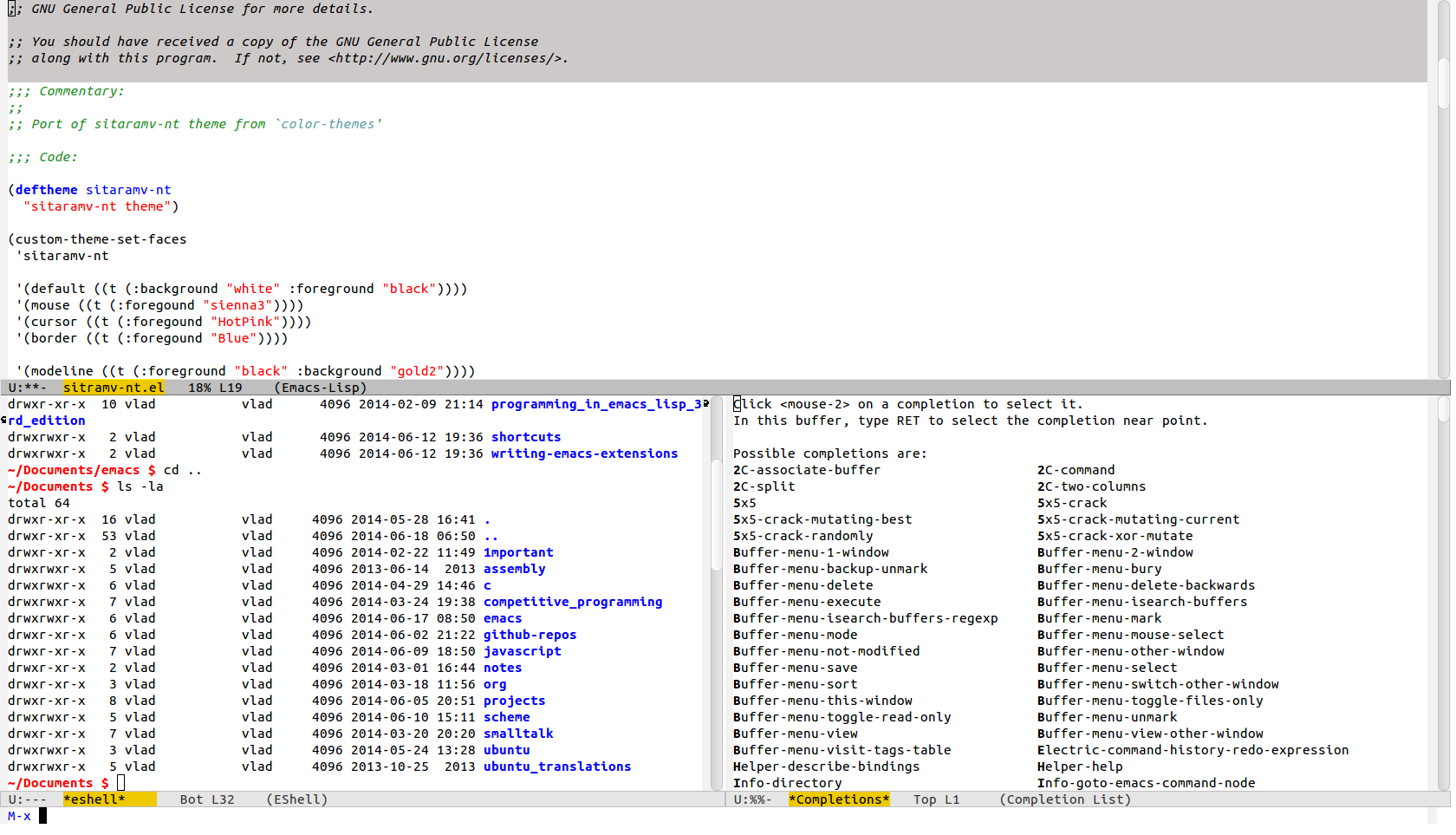
Task: Choose Buffer-menu-not-modified completion
Action: 827,651
